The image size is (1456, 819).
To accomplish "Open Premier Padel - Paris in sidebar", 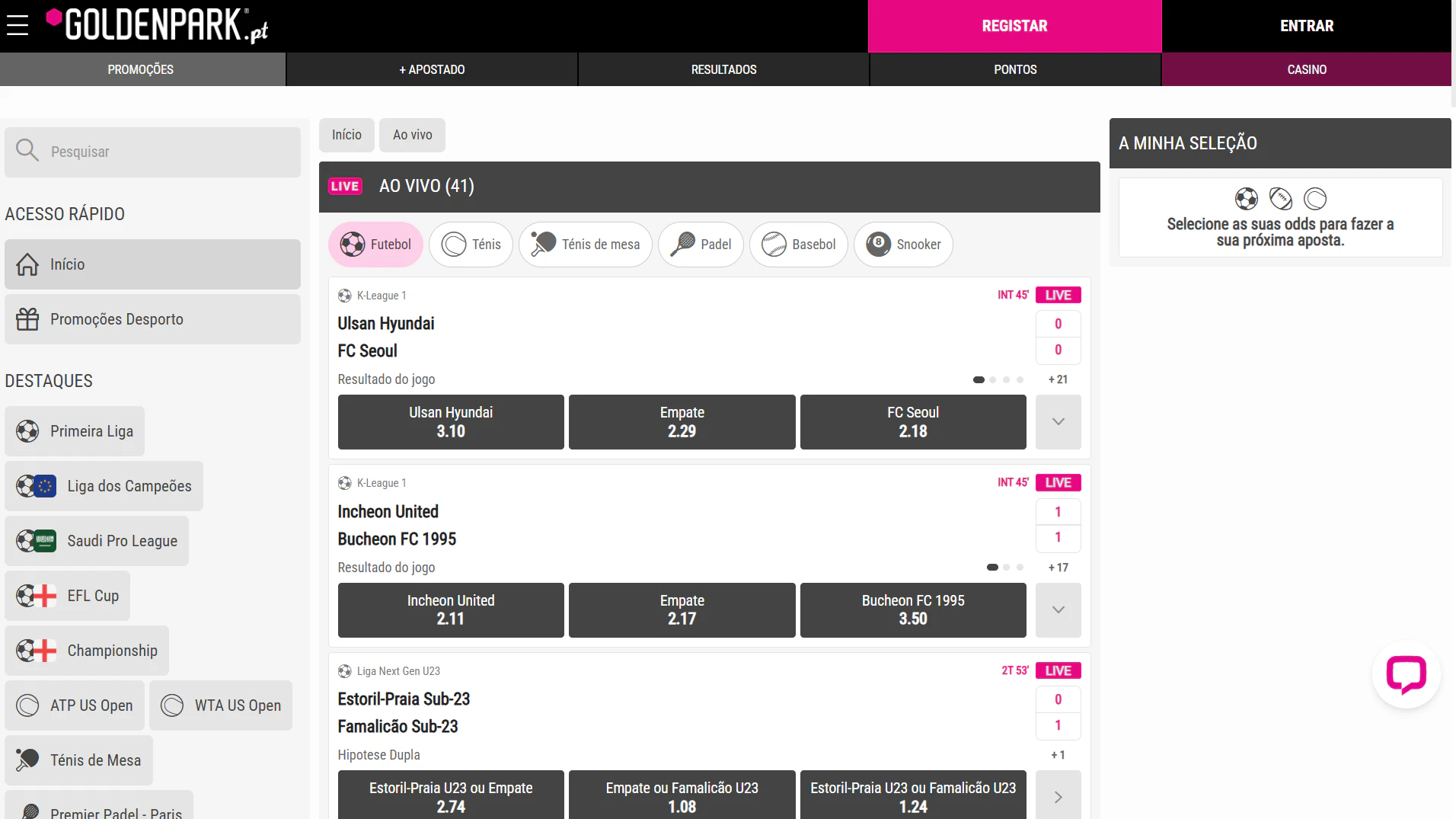I will pos(99,806).
